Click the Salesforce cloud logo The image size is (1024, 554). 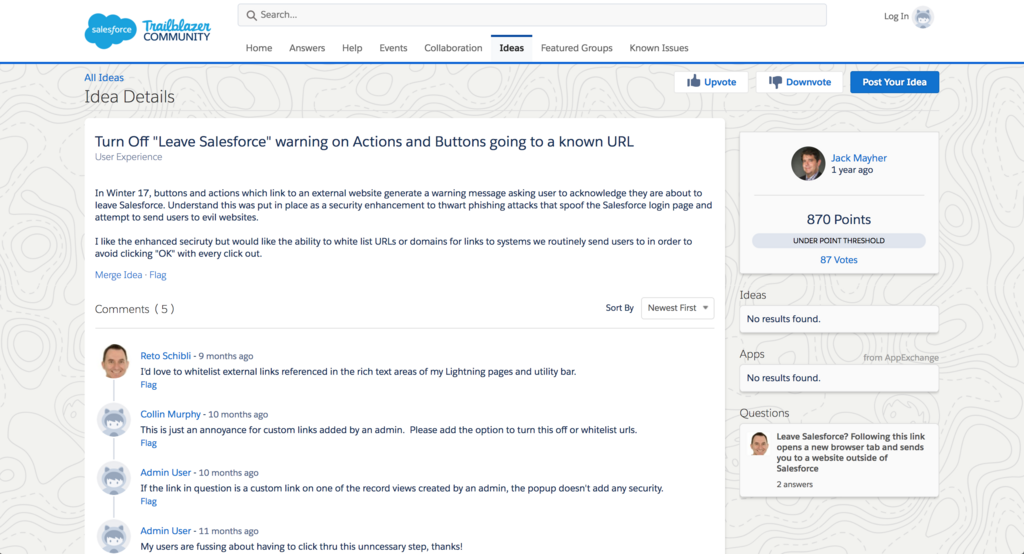tap(110, 30)
